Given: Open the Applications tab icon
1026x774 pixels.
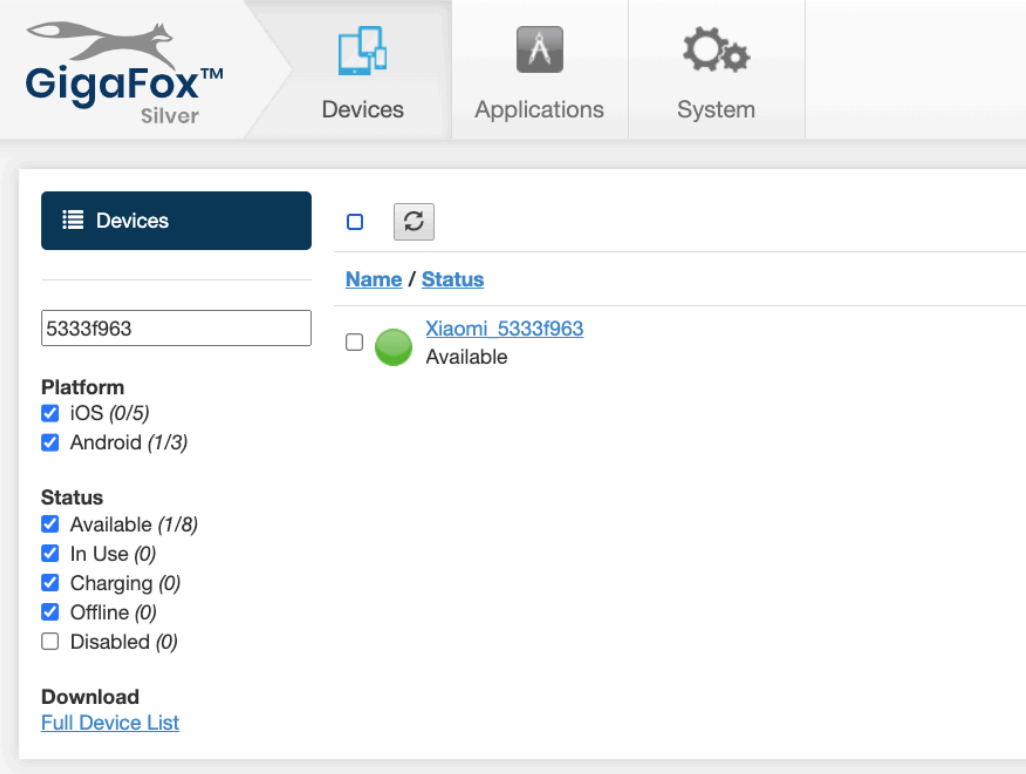Looking at the screenshot, I should point(539,49).
